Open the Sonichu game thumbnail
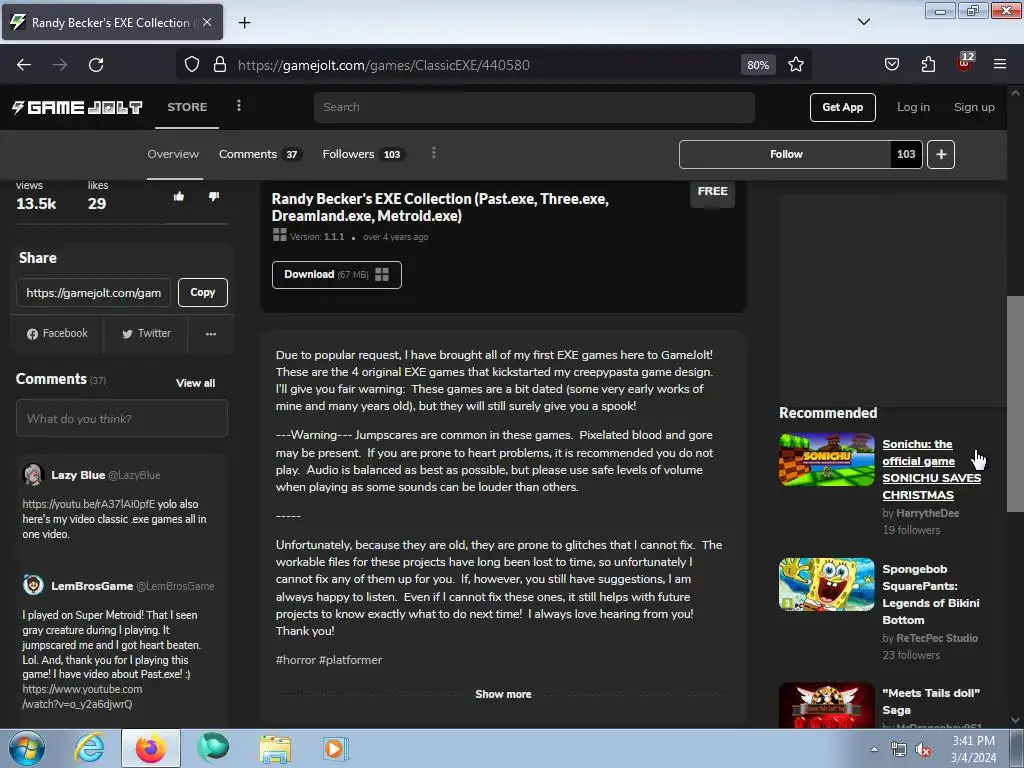This screenshot has width=1024, height=768. [827, 460]
